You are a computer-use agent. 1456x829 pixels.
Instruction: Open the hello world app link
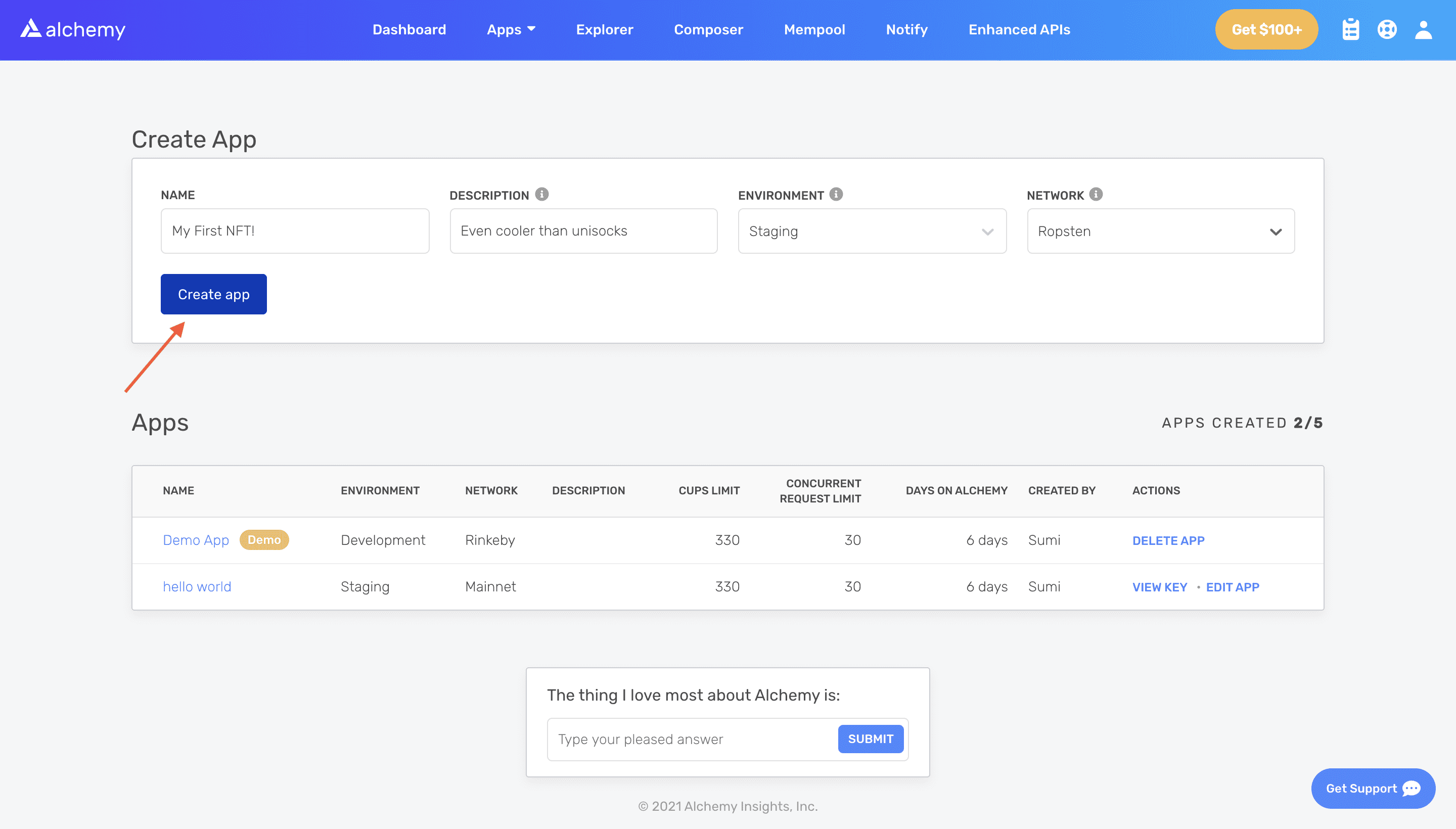tap(197, 586)
